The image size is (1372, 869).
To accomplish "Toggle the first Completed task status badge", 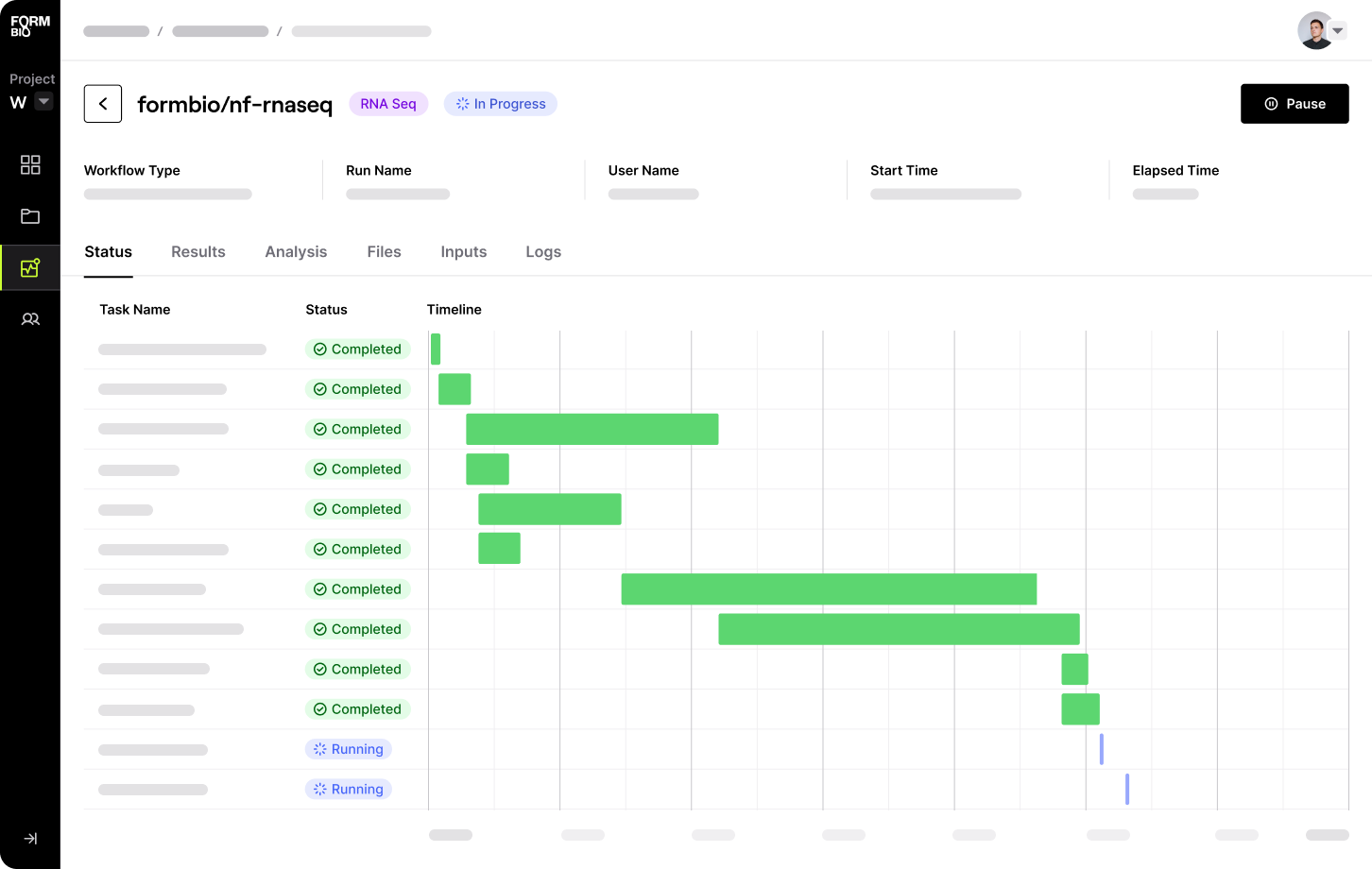I will coord(358,349).
